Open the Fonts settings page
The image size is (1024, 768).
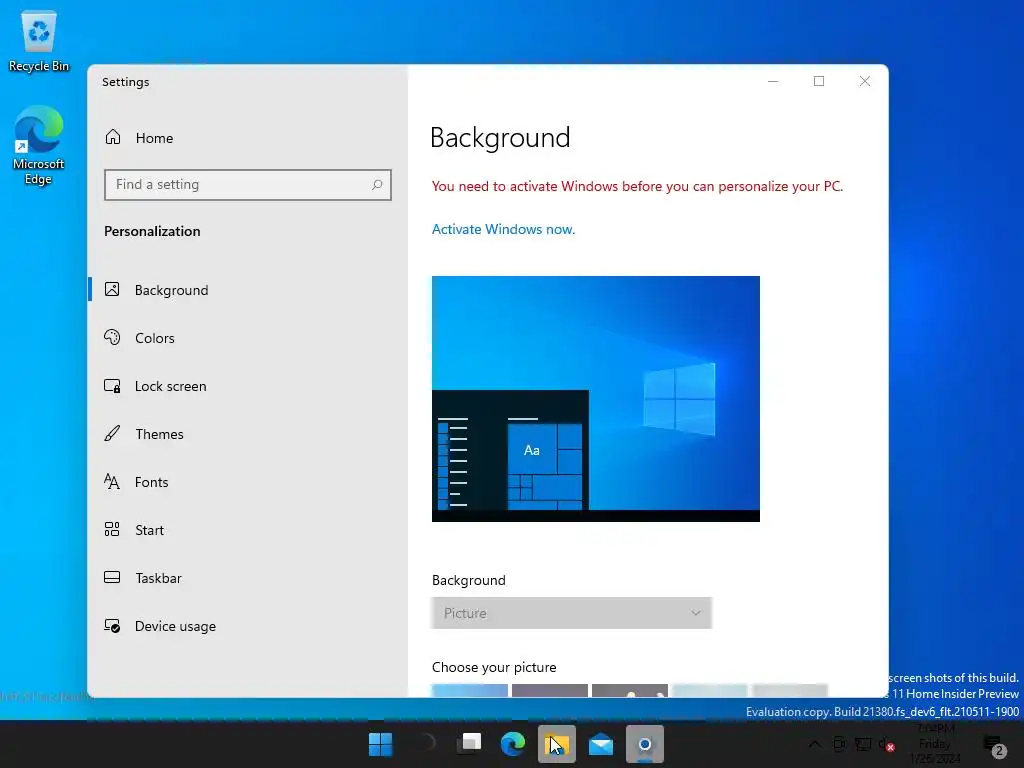[248, 482]
